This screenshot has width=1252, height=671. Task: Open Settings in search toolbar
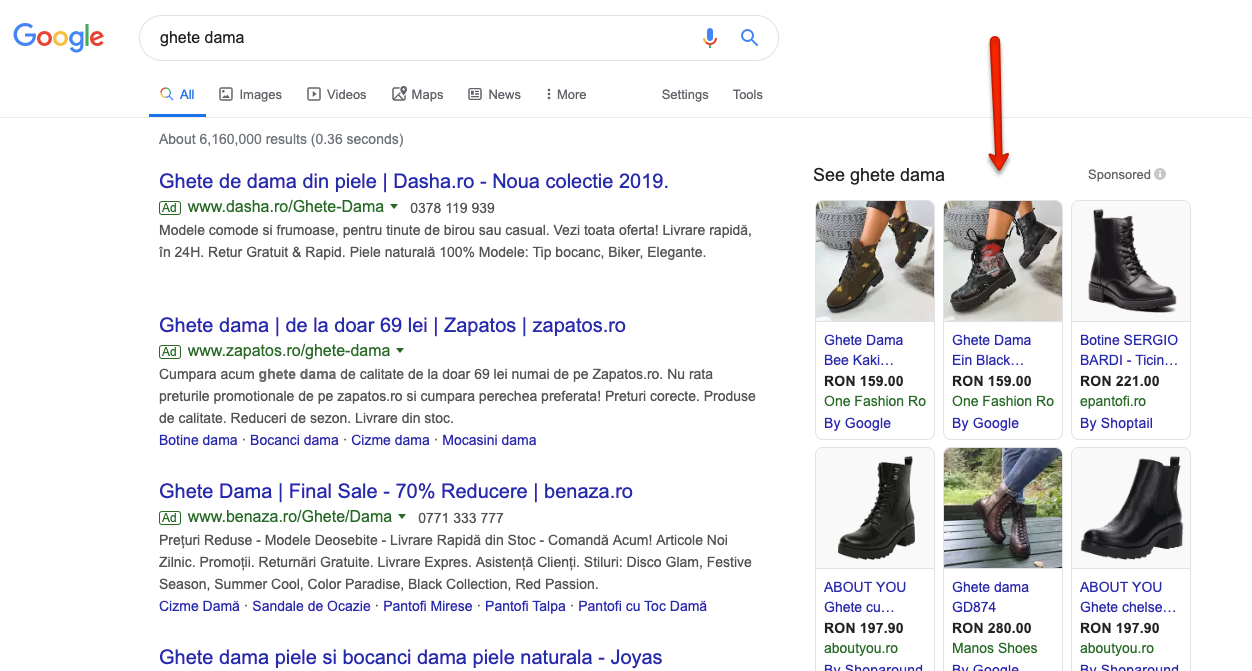pyautogui.click(x=685, y=94)
